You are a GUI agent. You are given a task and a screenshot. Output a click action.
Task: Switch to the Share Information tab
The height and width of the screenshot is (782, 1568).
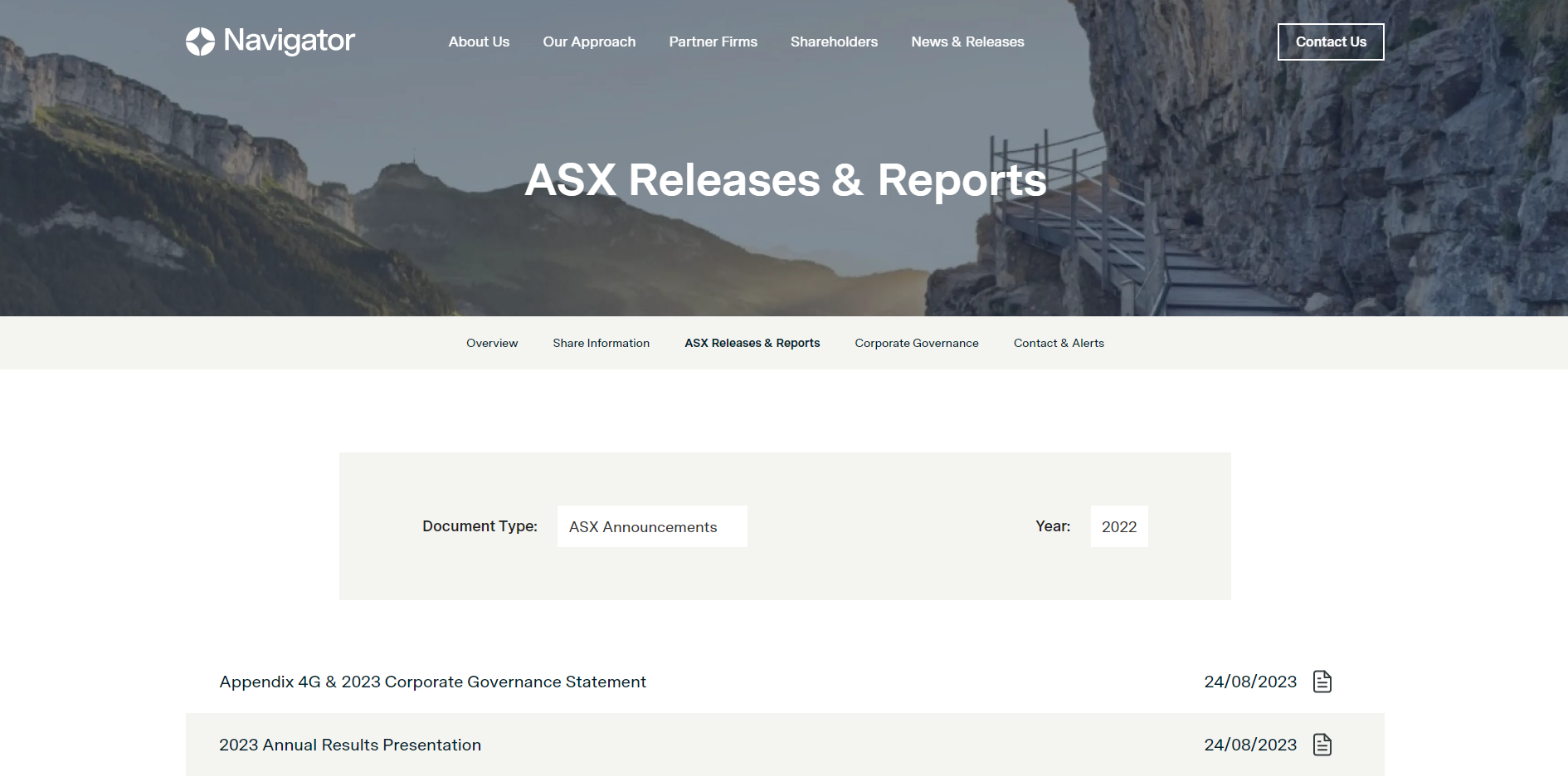[601, 343]
